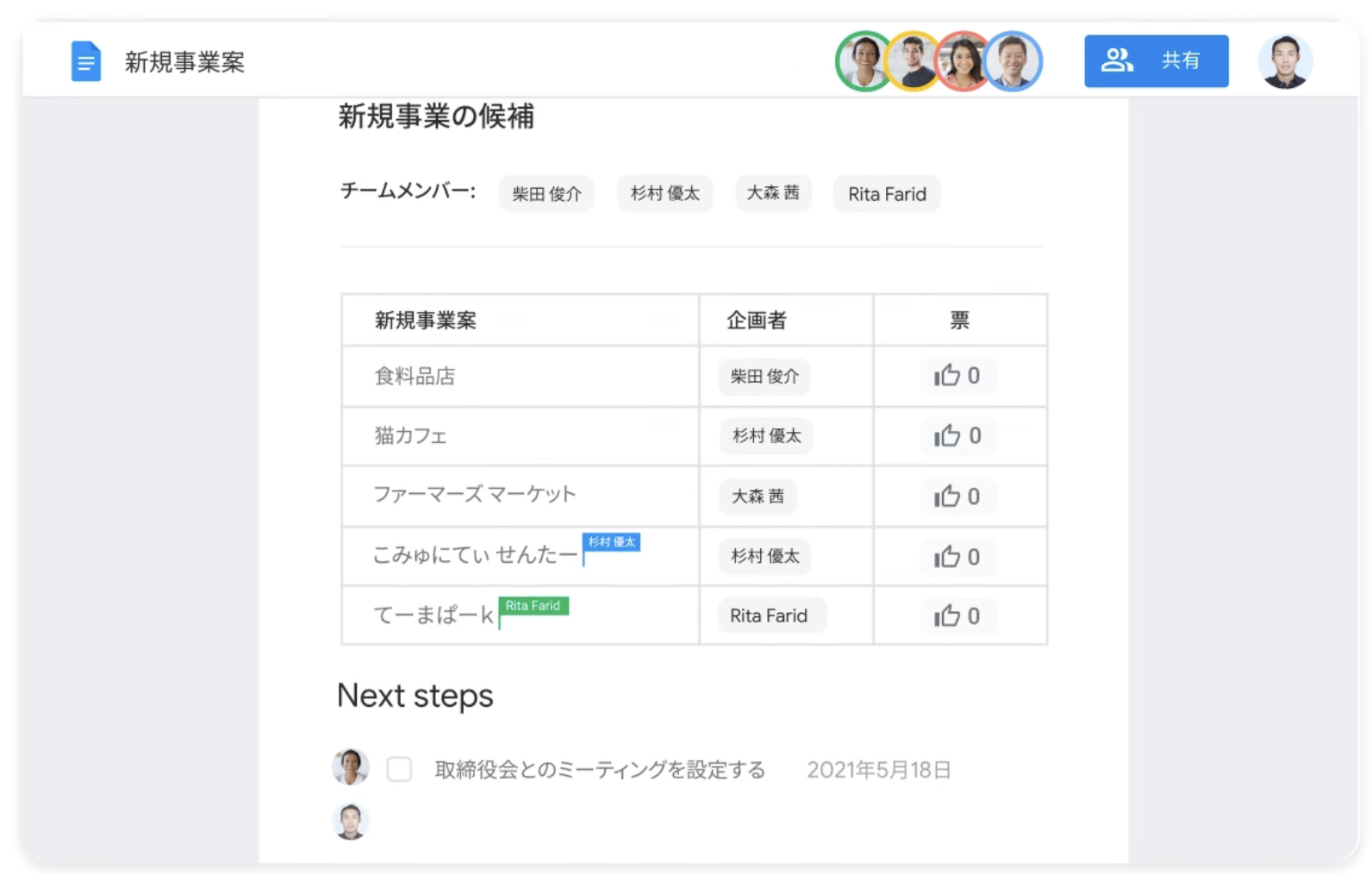Open the blue-ringed collaborator avatar
This screenshot has width=1372, height=874.
tap(1013, 61)
